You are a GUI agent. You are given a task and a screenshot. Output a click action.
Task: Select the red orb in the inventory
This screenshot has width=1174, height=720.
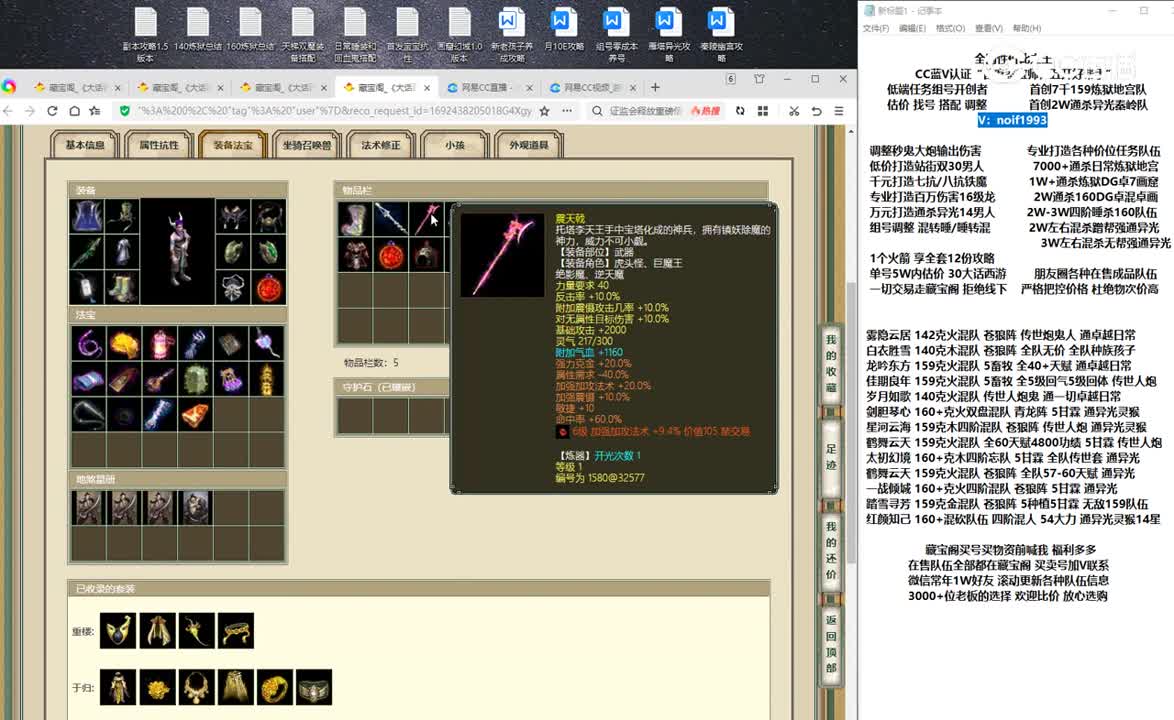(391, 255)
